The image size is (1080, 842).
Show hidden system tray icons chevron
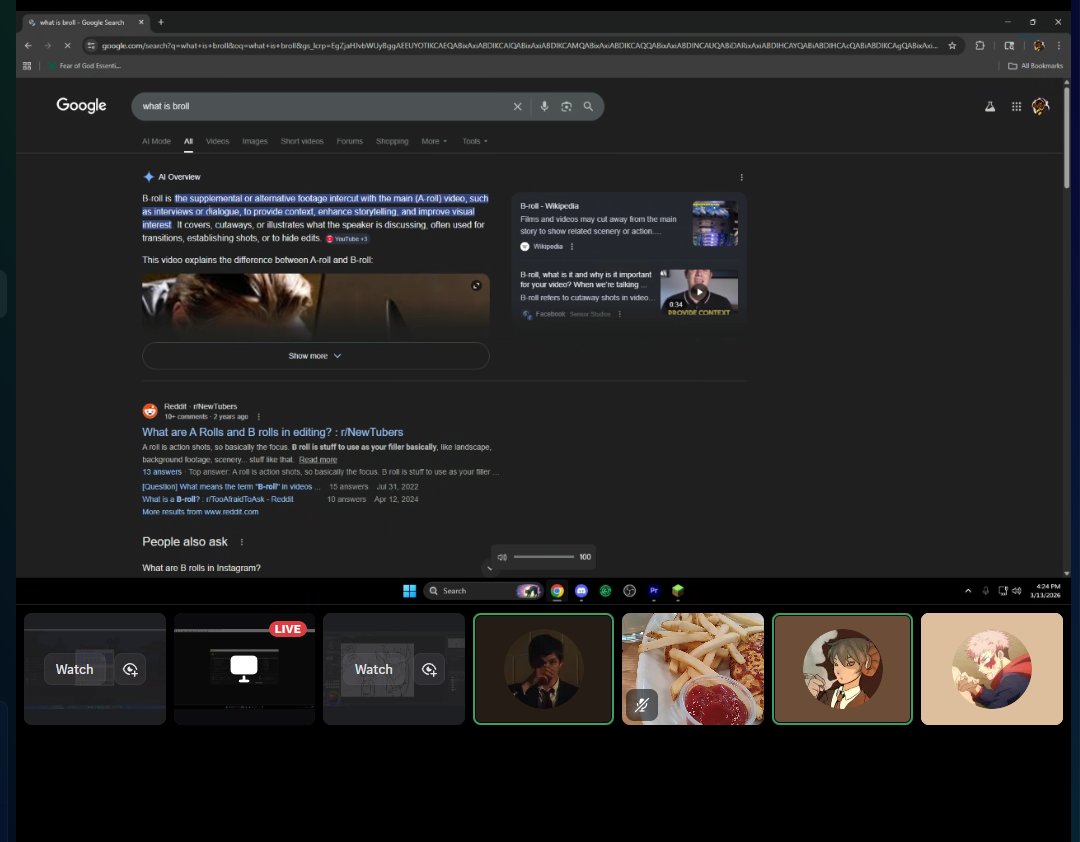968,591
